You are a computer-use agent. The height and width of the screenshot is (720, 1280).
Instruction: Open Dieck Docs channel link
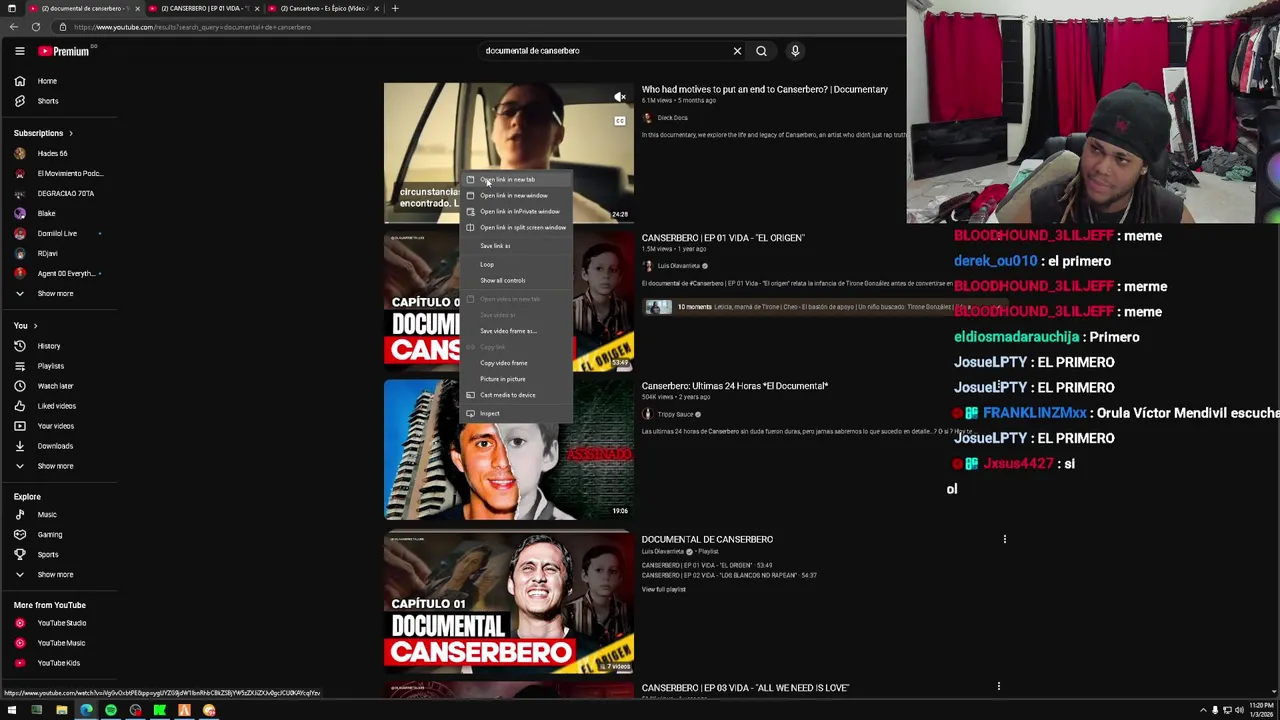[x=672, y=118]
